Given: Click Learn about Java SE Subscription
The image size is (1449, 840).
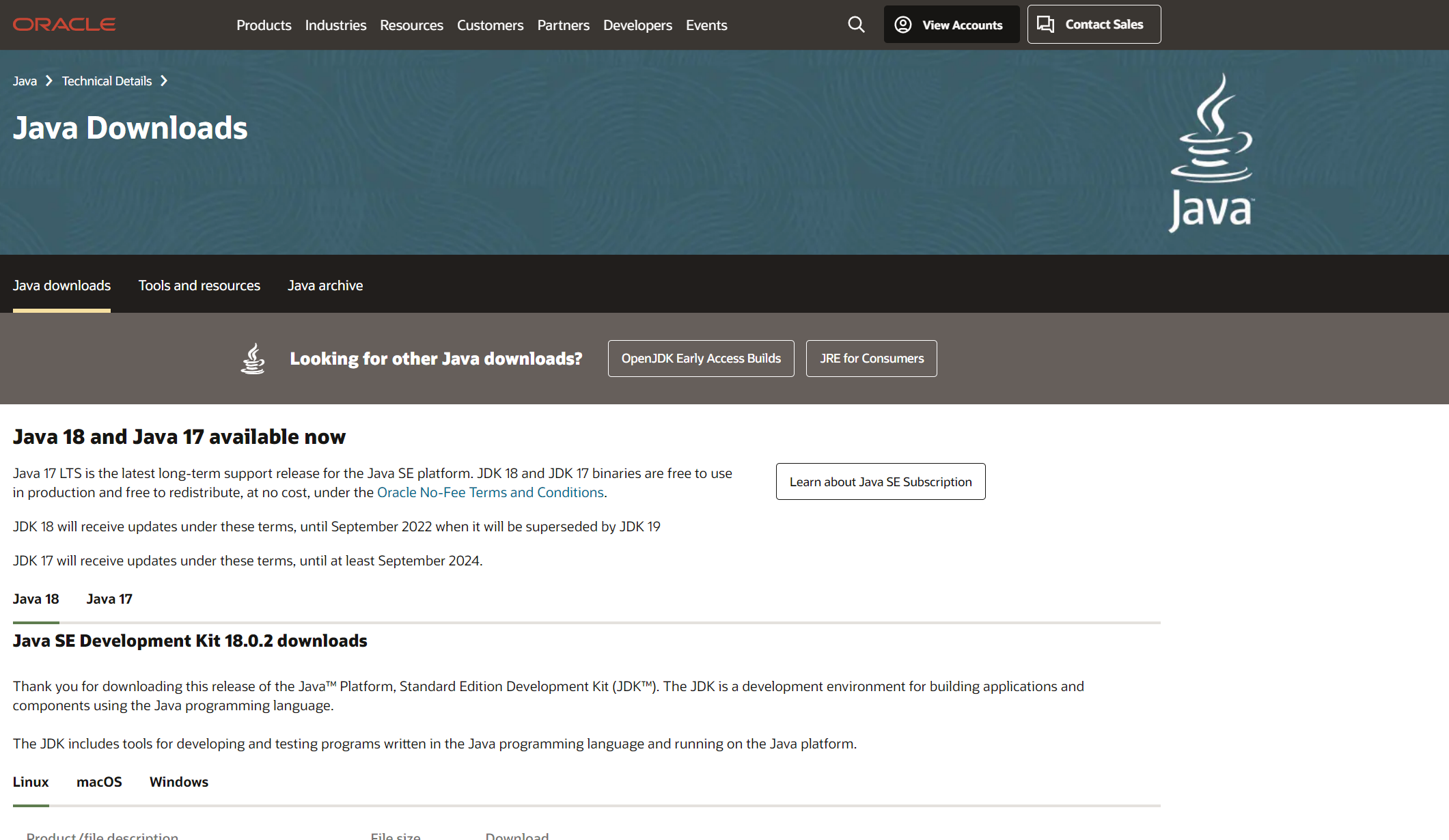Looking at the screenshot, I should coord(881,481).
